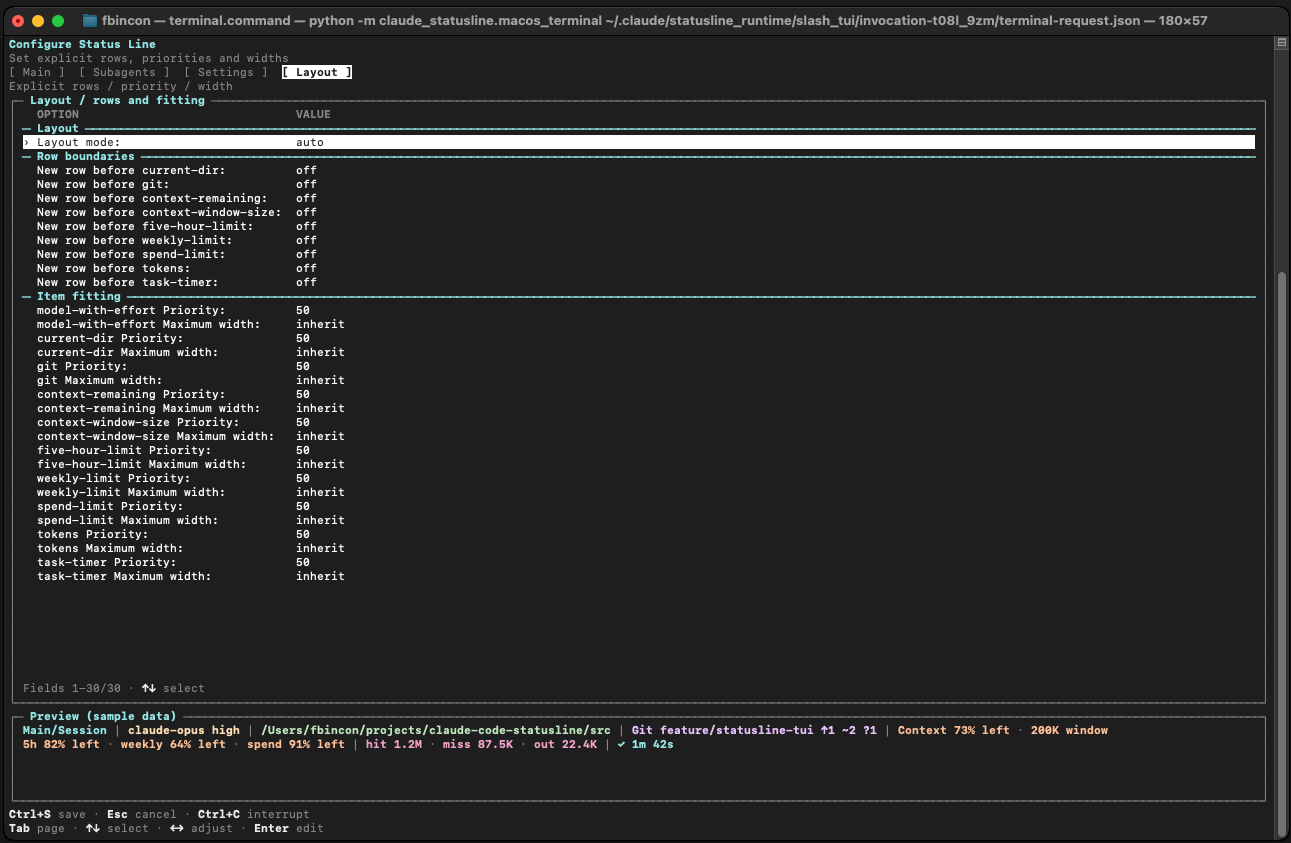Click 'spend 91% left' in preview
This screenshot has height=843, width=1291.
tap(296, 744)
